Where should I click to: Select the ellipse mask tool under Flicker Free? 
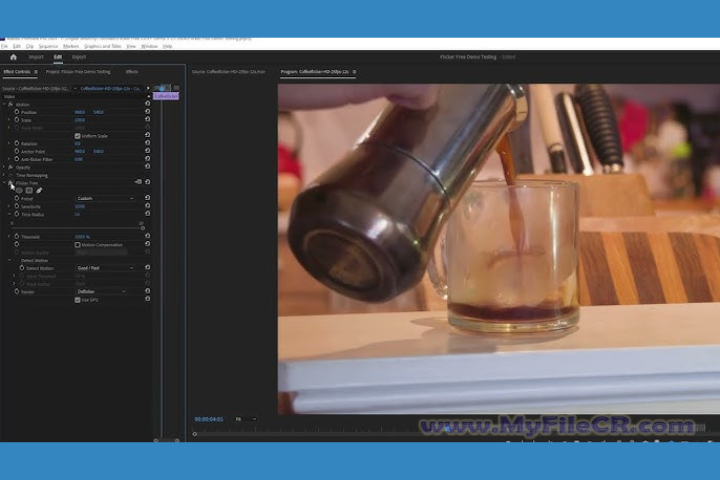[x=19, y=190]
